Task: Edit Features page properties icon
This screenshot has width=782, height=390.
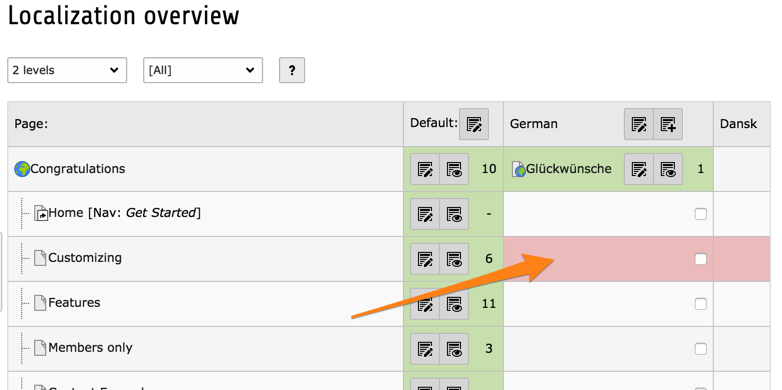Action: click(x=425, y=304)
